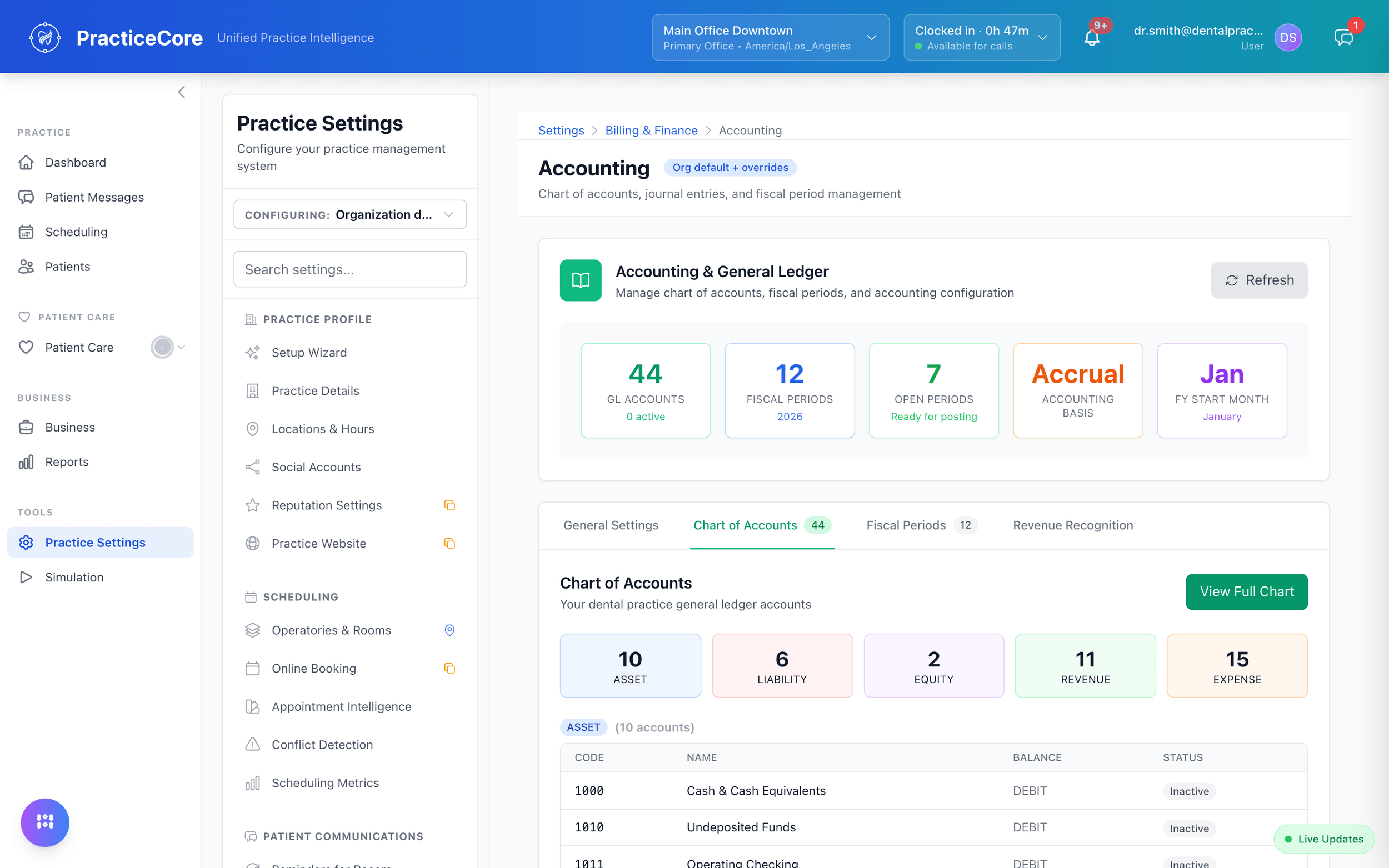Open Conflict Detection settings
This screenshot has height=868, width=1389.
(x=350, y=745)
